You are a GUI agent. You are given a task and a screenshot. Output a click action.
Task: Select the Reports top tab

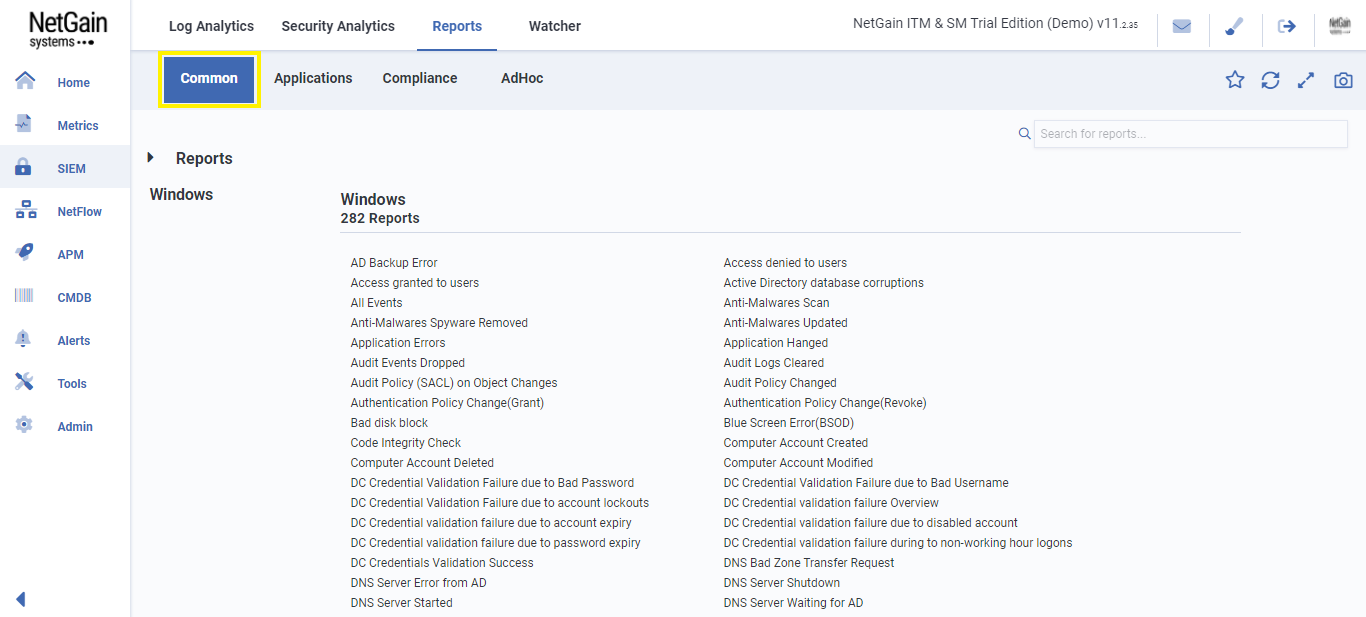pyautogui.click(x=457, y=26)
